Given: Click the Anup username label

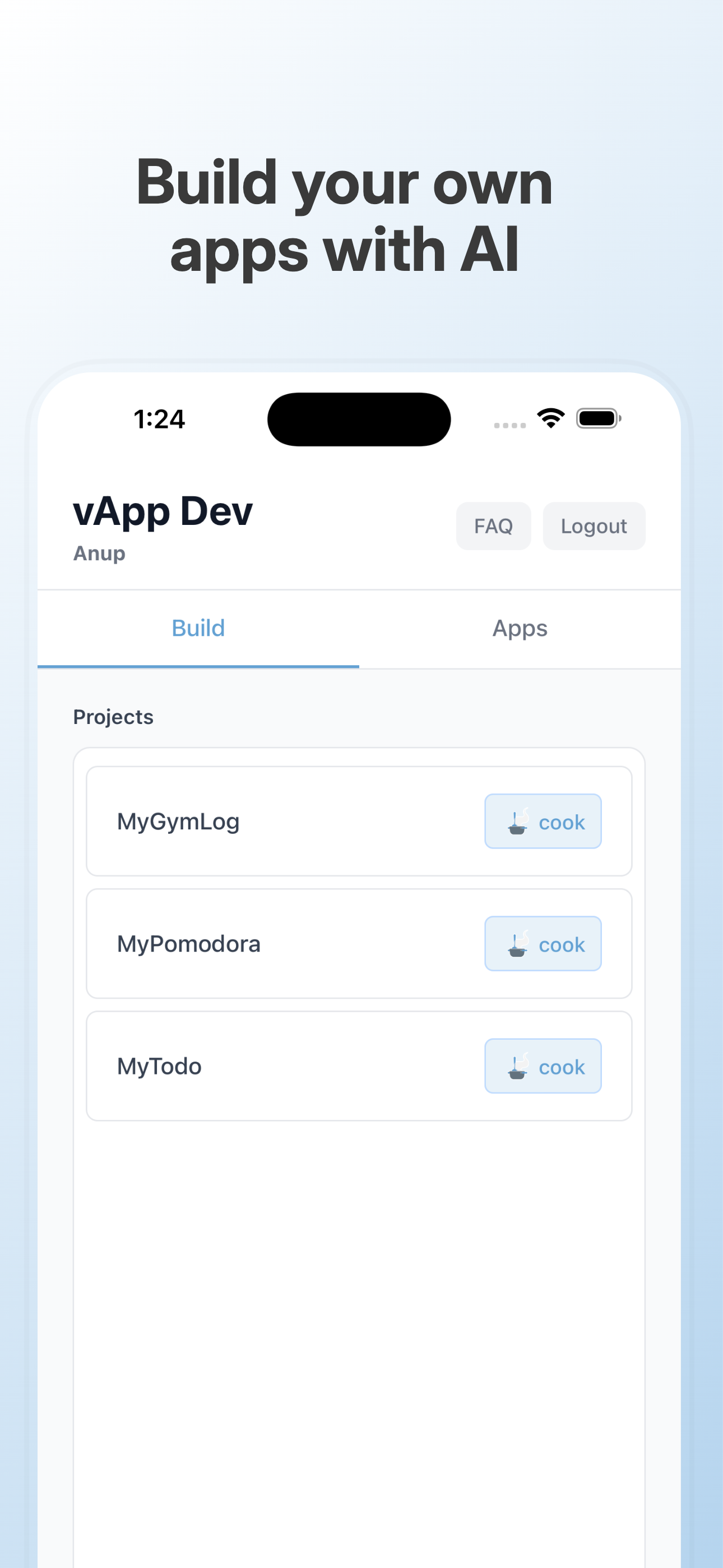Looking at the screenshot, I should coord(99,554).
